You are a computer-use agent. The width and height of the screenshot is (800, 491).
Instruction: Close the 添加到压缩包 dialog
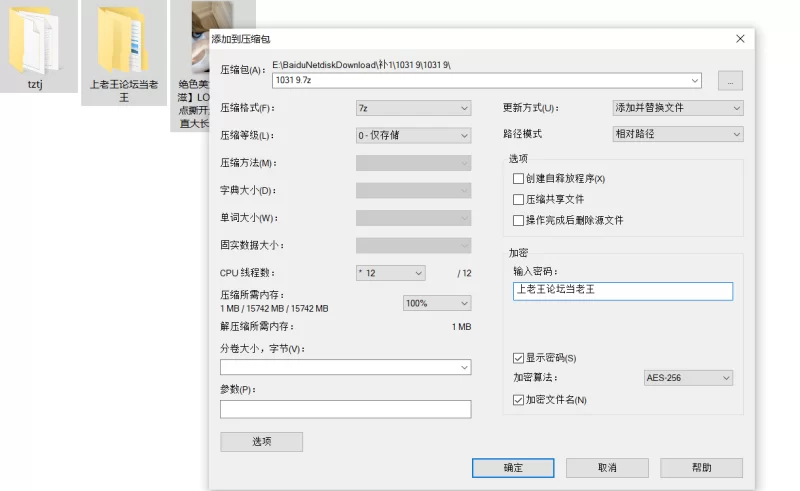[x=740, y=39]
